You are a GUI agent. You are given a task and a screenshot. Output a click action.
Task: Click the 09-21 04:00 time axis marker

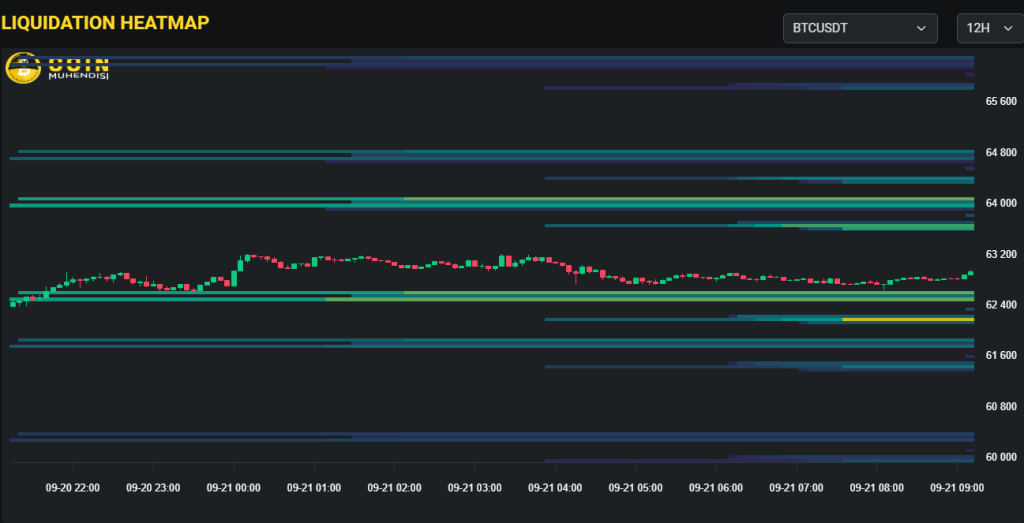(554, 488)
